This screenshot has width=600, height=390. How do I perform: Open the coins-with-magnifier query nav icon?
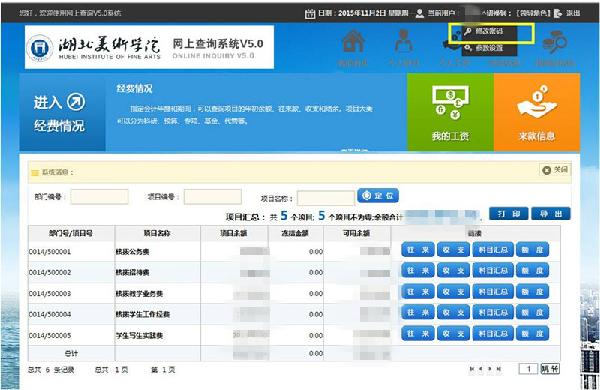click(554, 41)
